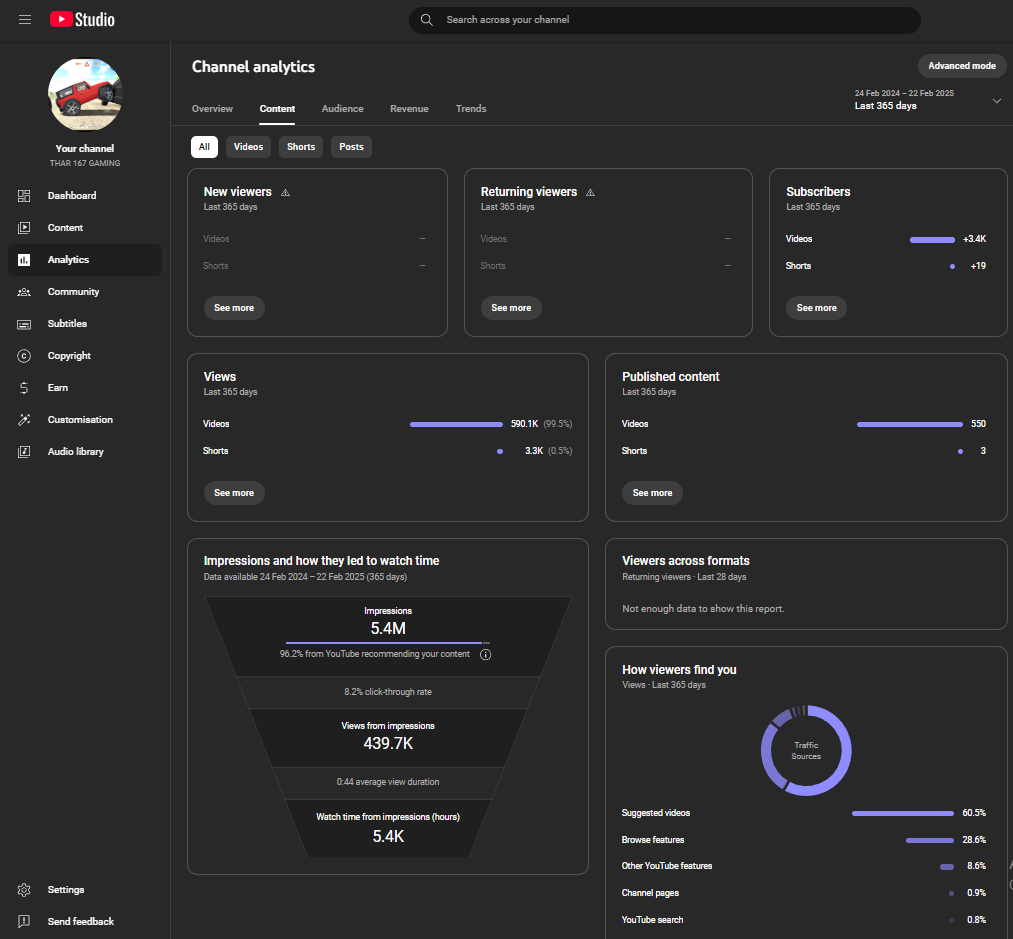Go to Content in the sidebar
1013x939 pixels.
pos(65,228)
